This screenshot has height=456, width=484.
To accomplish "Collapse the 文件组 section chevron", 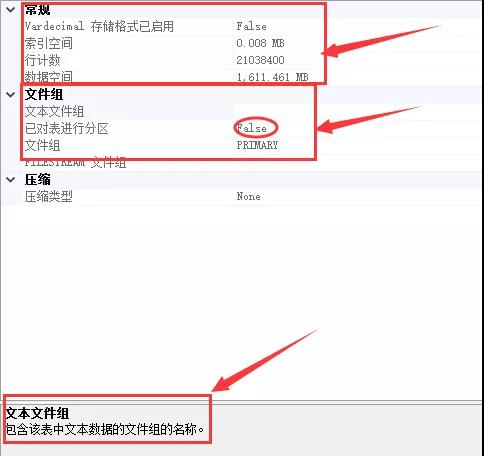I will [11, 95].
